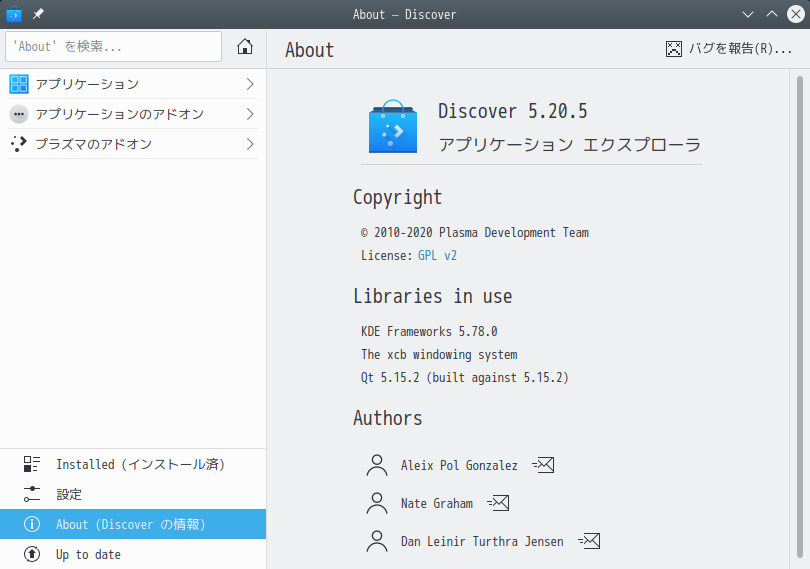Click the Up to date arrow icon

click(32, 554)
